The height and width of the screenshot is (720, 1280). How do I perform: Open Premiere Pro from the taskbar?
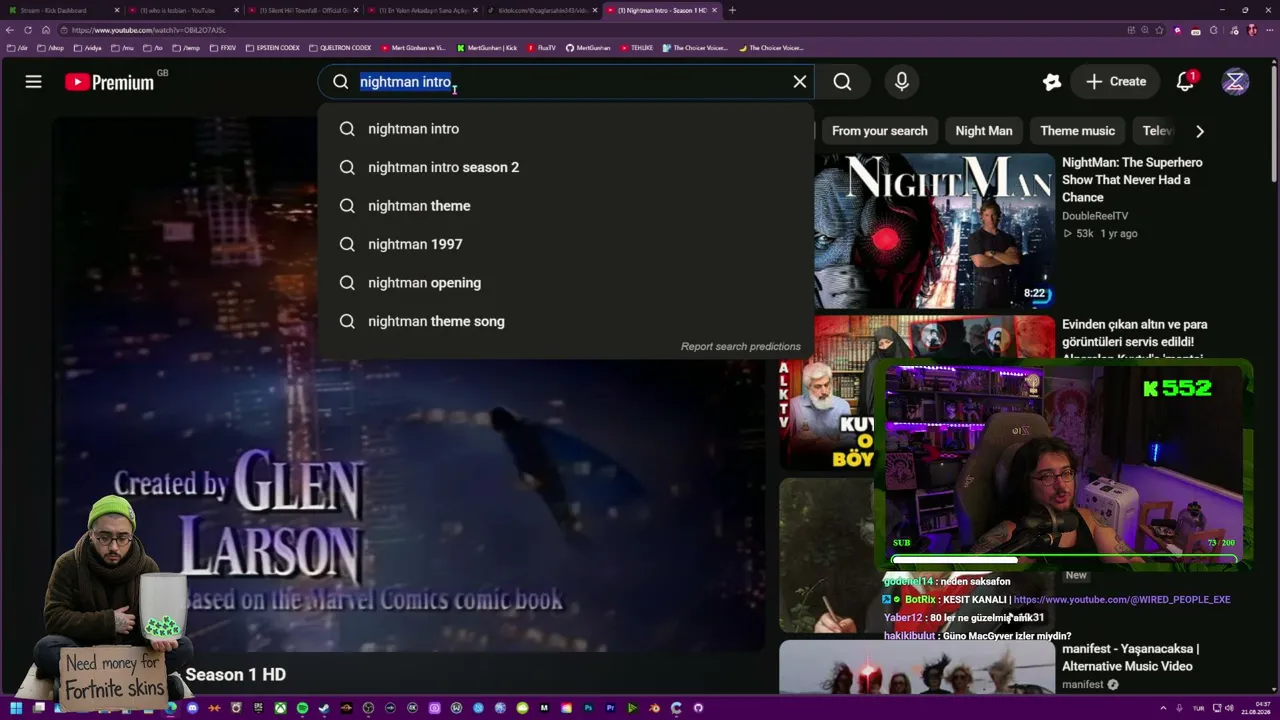pos(611,708)
